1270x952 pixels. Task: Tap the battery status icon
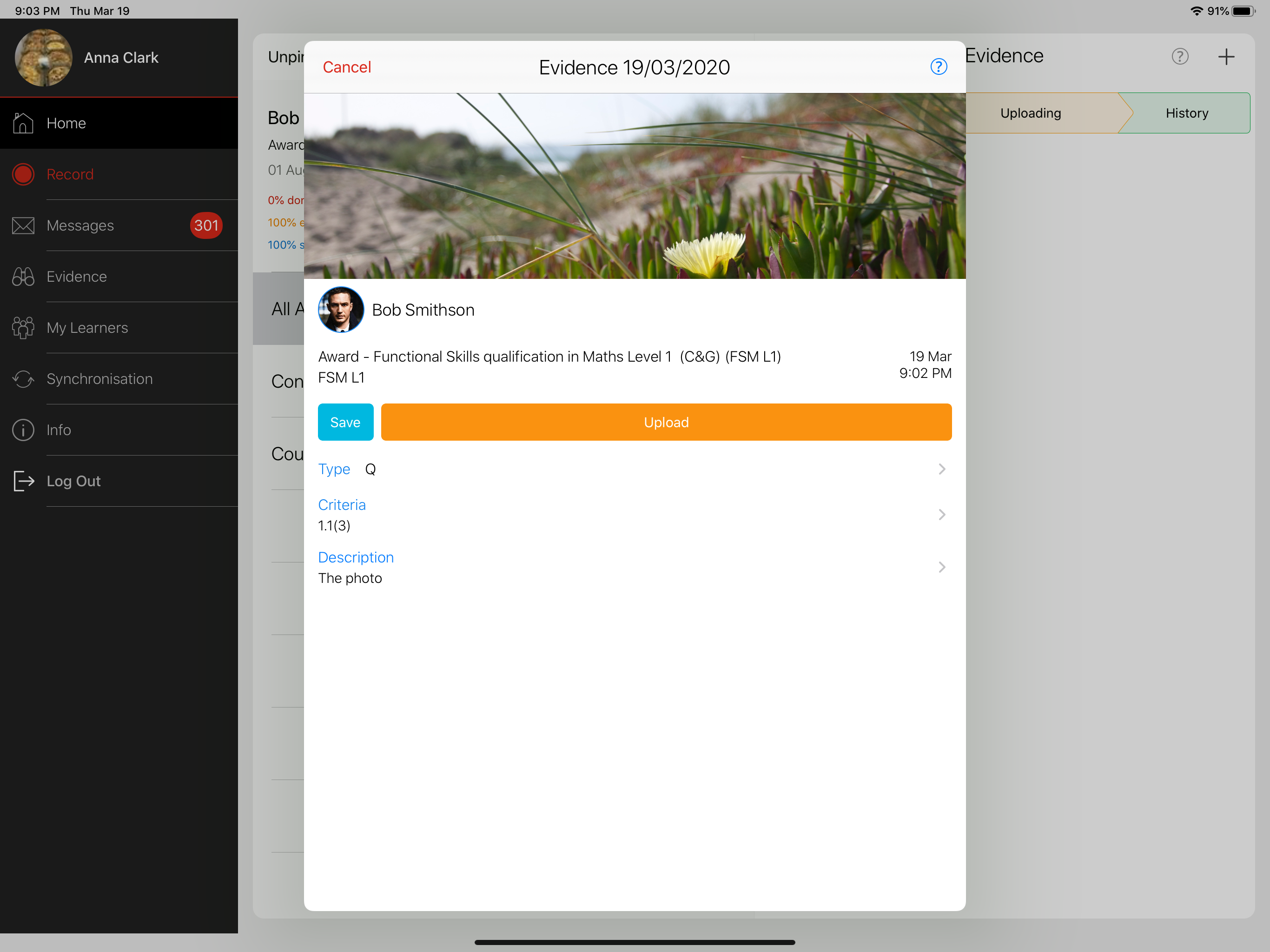(1243, 10)
